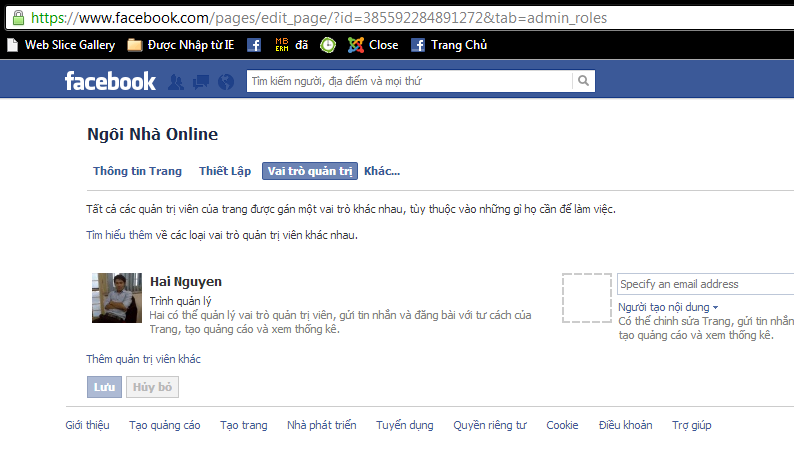This screenshot has height=455, width=794.
Task: Open the Khác... tab menu
Action: (x=382, y=171)
